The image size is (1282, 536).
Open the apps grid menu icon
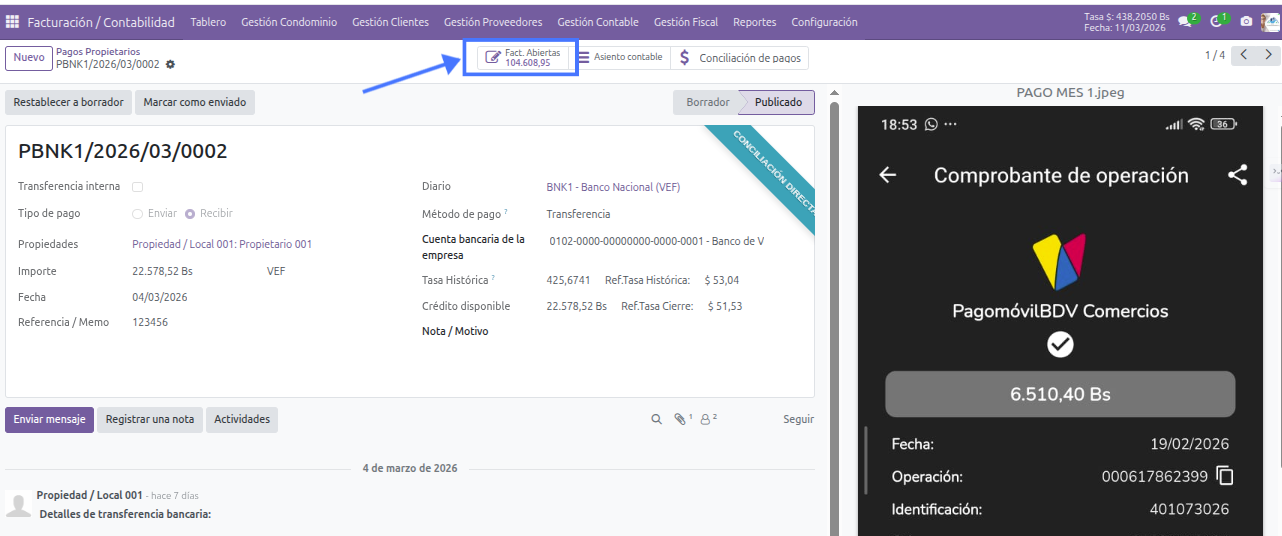click(x=12, y=22)
